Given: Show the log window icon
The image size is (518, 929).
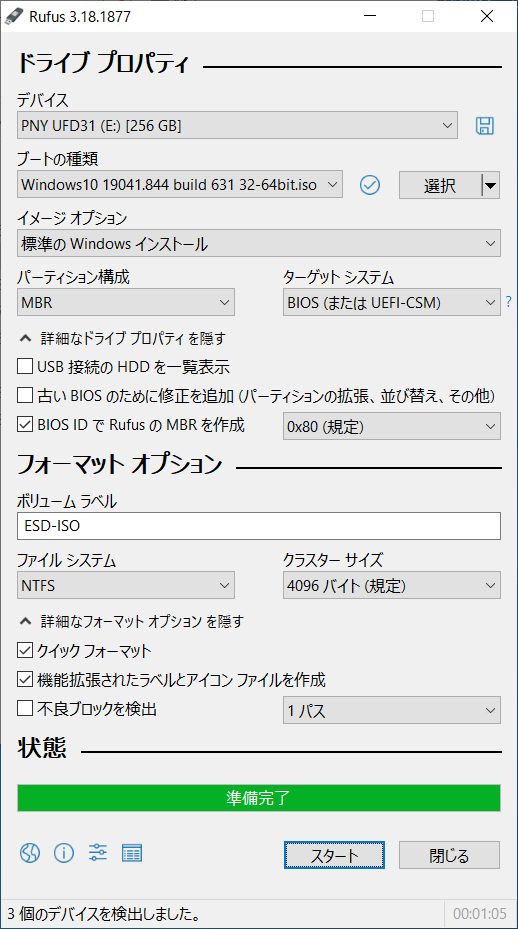Looking at the screenshot, I should (132, 853).
